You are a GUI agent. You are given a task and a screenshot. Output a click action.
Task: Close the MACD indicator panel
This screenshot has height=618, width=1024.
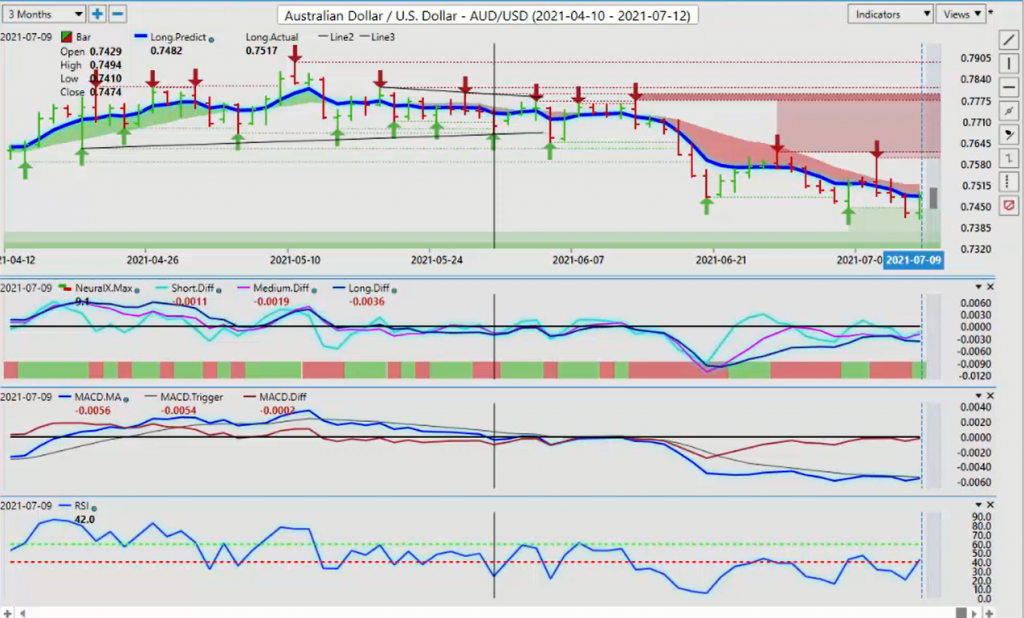990,396
